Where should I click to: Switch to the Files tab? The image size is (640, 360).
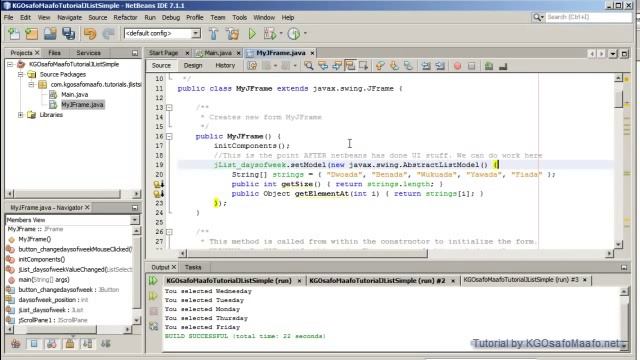(54, 53)
